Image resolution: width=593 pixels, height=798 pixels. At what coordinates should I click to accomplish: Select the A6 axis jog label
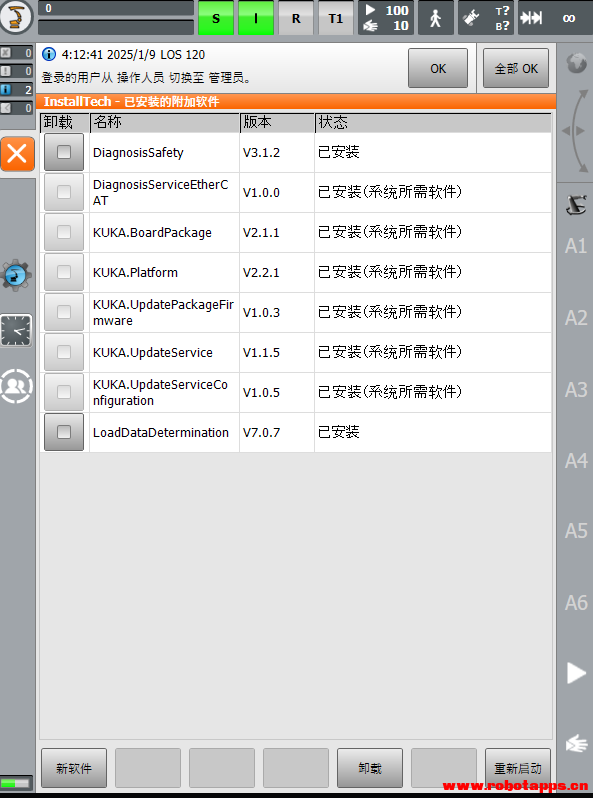coord(576,603)
